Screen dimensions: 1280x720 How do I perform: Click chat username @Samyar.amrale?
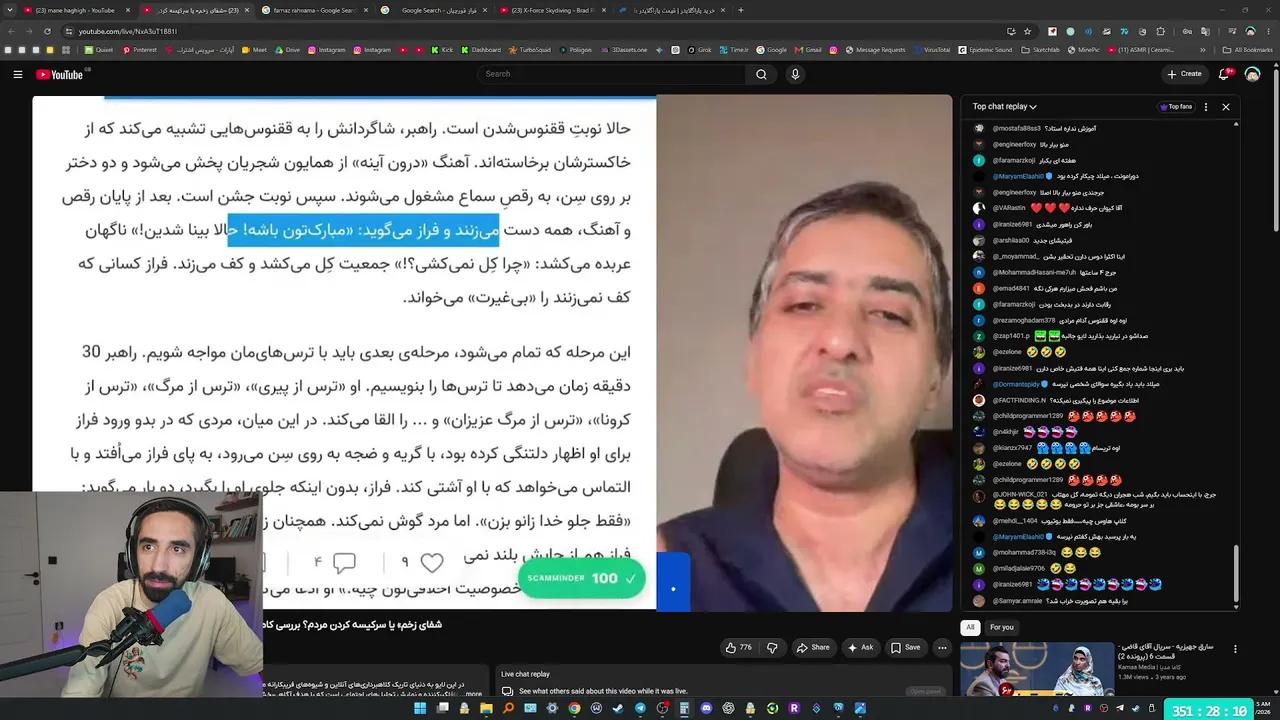click(x=1017, y=601)
